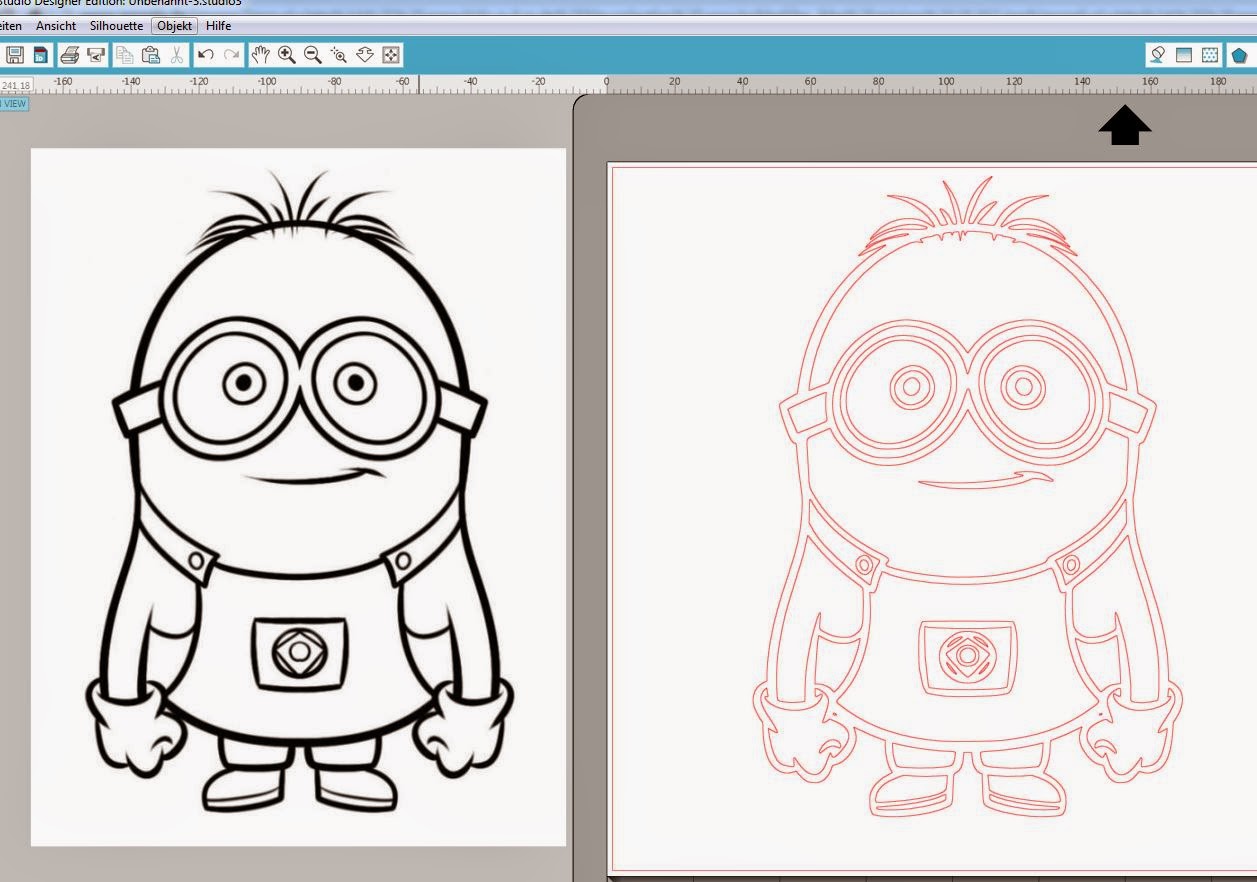Click the Zoom Out magnifier icon

(313, 54)
